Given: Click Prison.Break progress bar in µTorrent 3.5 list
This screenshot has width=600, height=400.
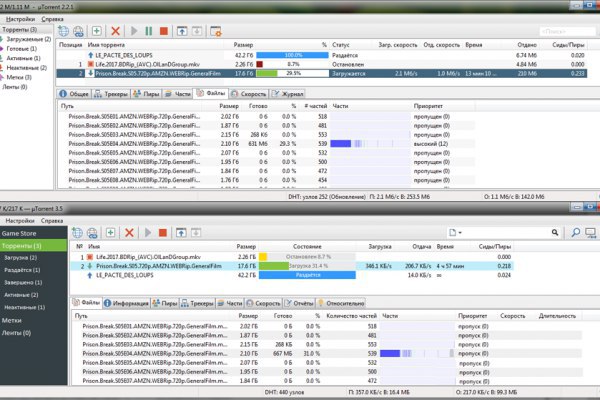Looking at the screenshot, I should tap(307, 266).
